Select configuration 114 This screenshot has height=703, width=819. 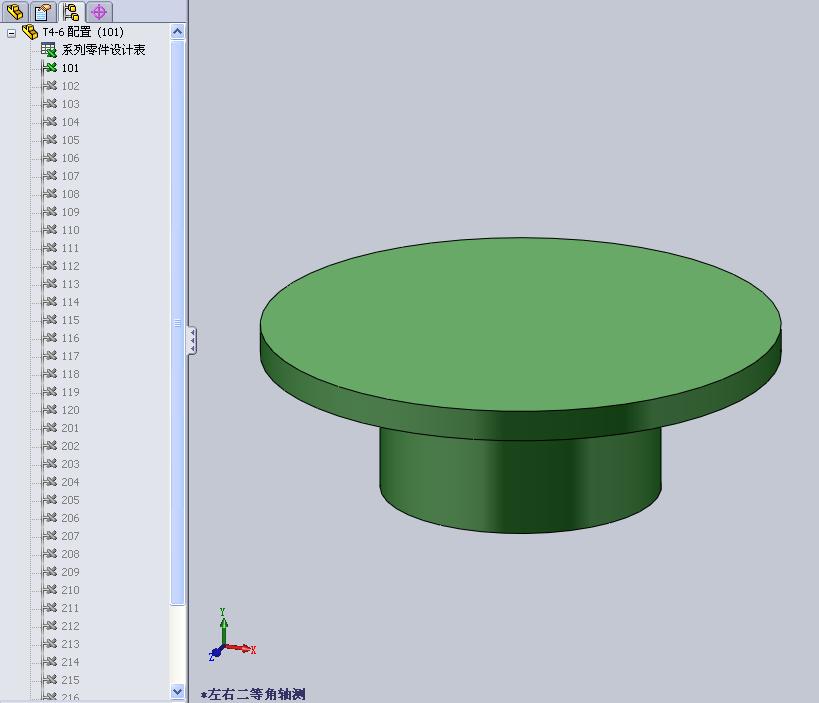[x=71, y=302]
